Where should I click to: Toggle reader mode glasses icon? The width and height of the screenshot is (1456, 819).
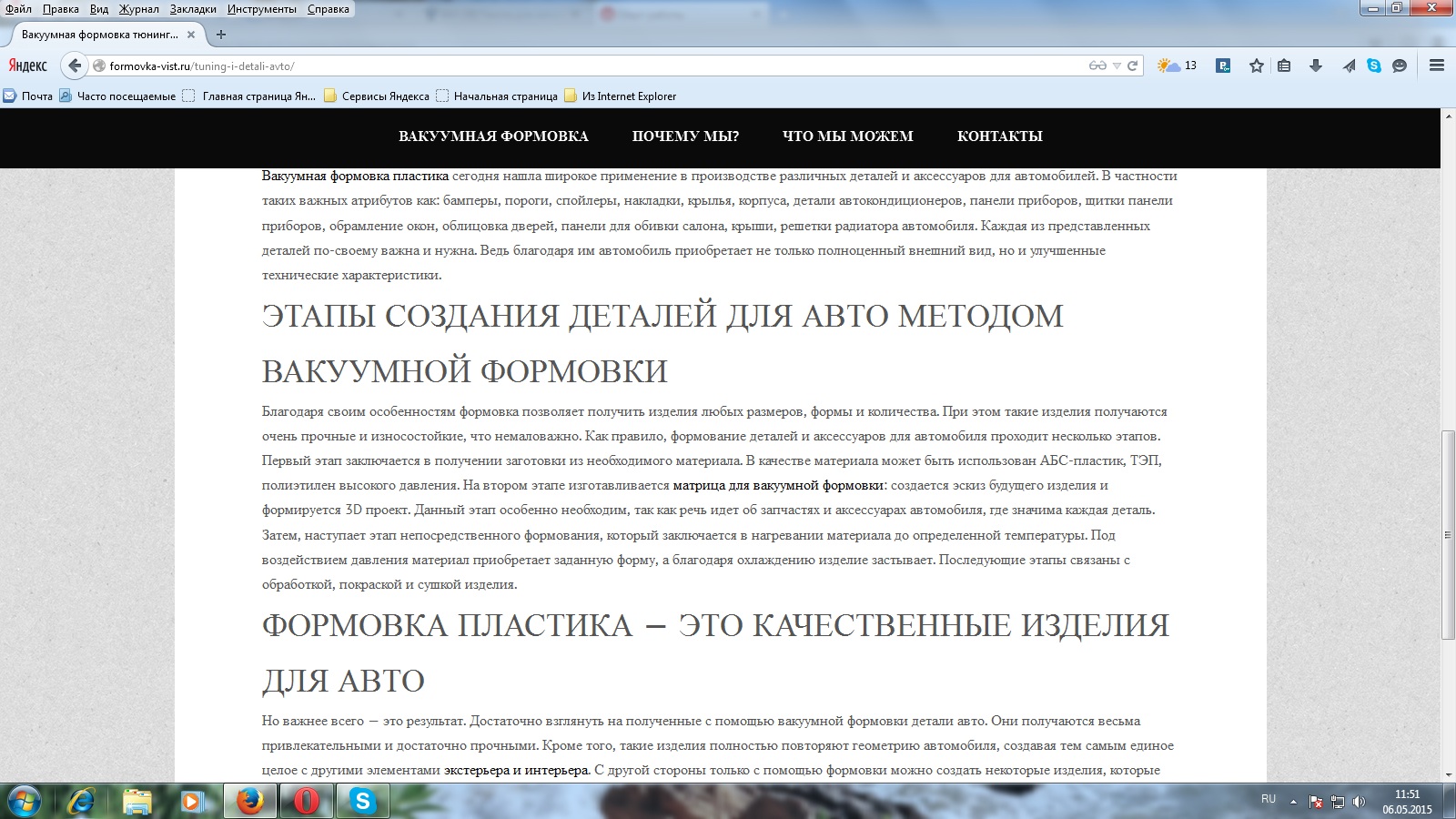tap(1097, 66)
